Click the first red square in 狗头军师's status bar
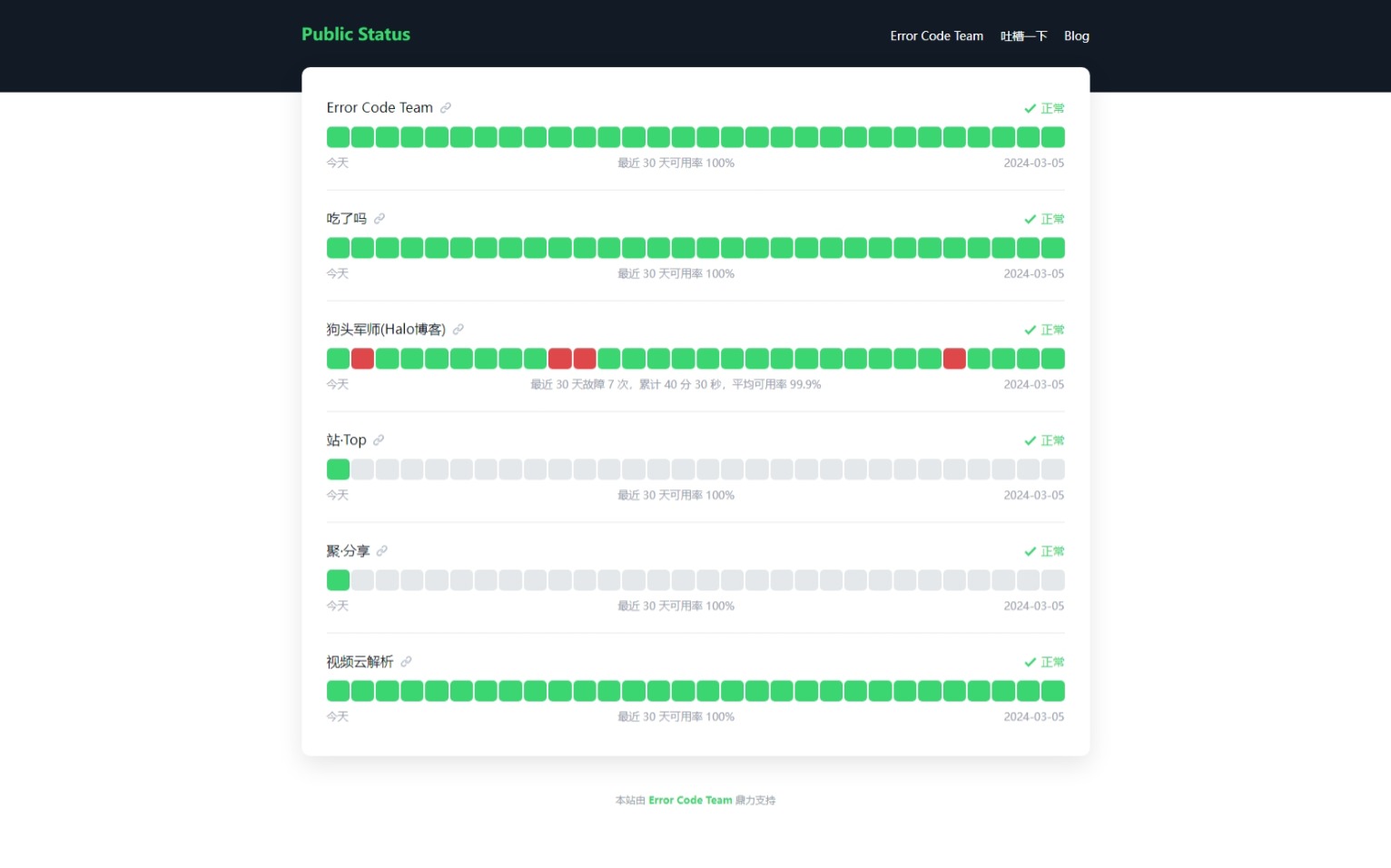The height and width of the screenshot is (868, 1391). [x=362, y=358]
